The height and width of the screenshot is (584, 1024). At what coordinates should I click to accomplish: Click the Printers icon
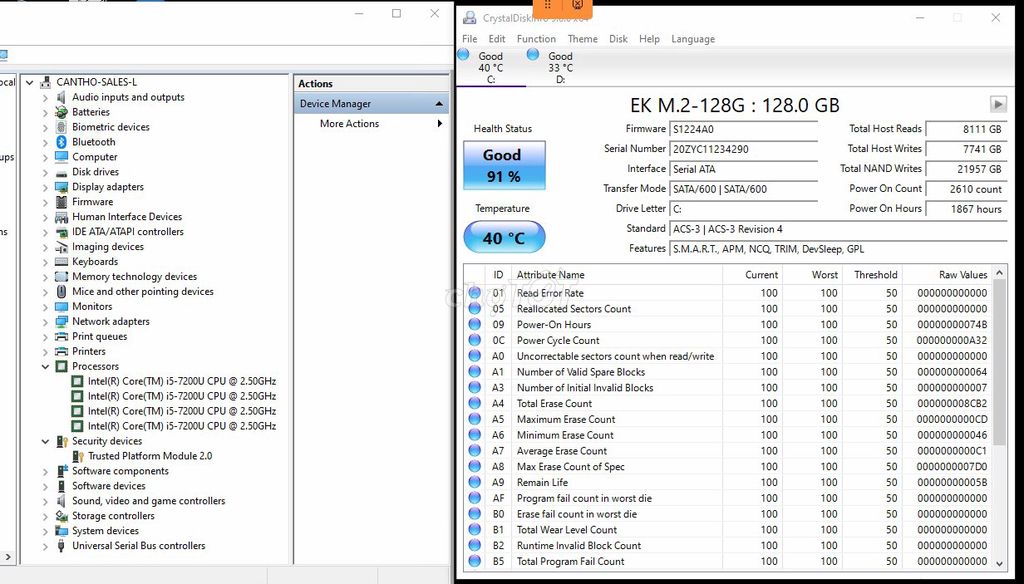[x=61, y=351]
